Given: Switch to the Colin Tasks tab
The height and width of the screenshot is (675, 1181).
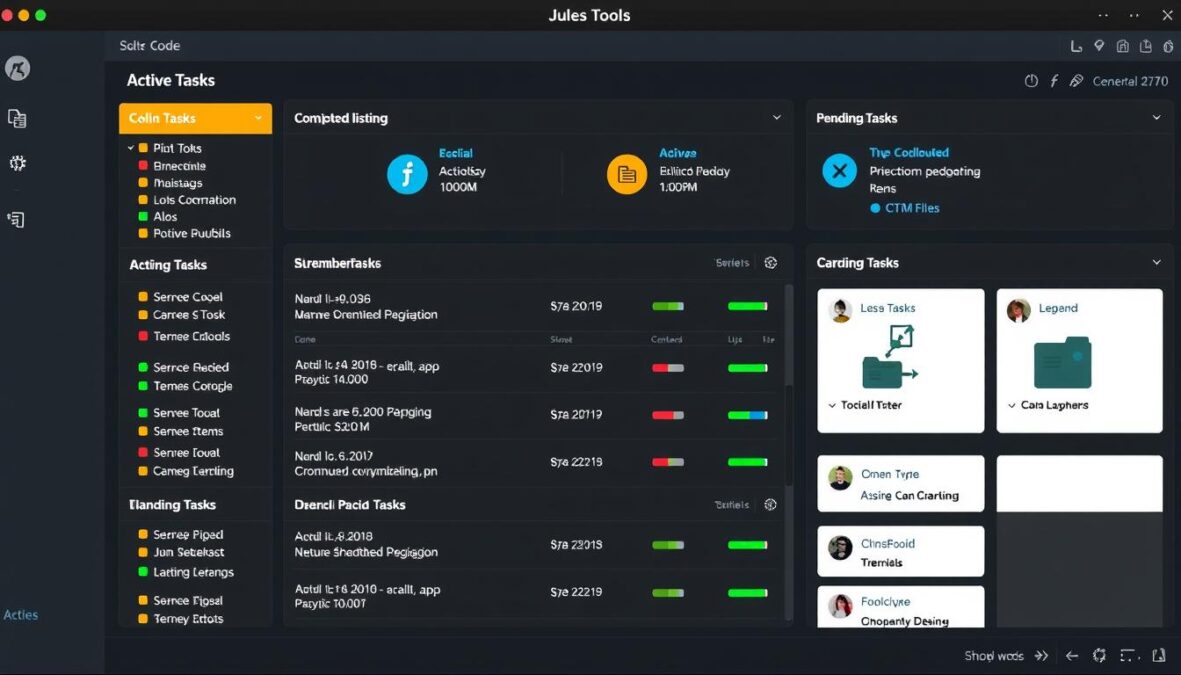Looking at the screenshot, I should 195,118.
